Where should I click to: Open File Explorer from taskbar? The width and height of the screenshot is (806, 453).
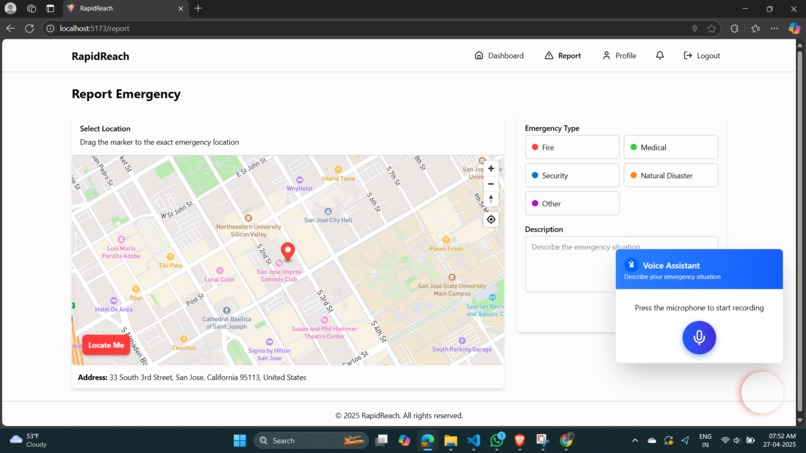click(451, 441)
